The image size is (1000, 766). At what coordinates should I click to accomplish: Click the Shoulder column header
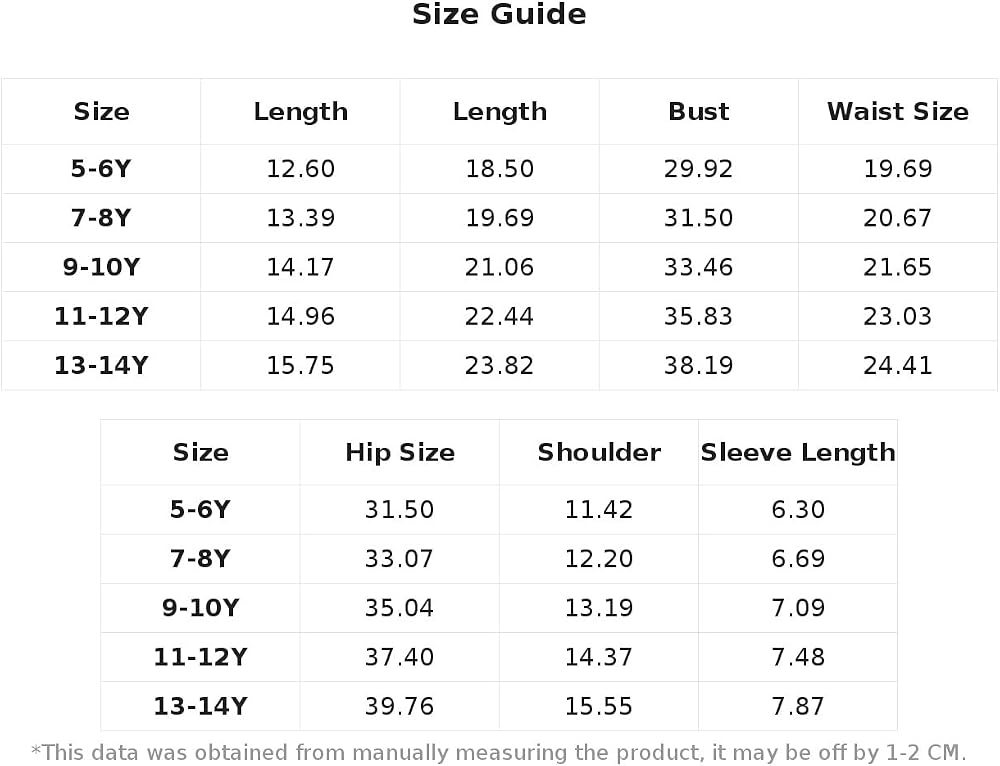coord(599,452)
